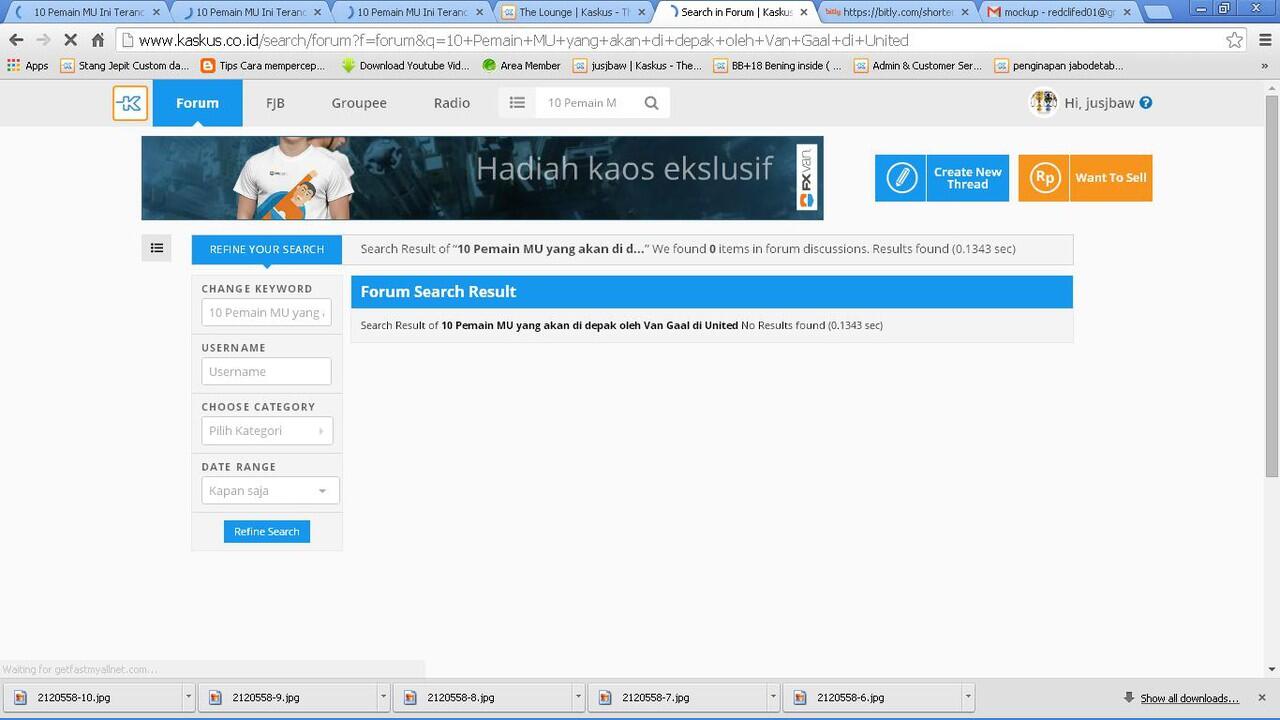Click the pencil icon on Create New Thread
1280x720 pixels.
pyautogui.click(x=901, y=178)
